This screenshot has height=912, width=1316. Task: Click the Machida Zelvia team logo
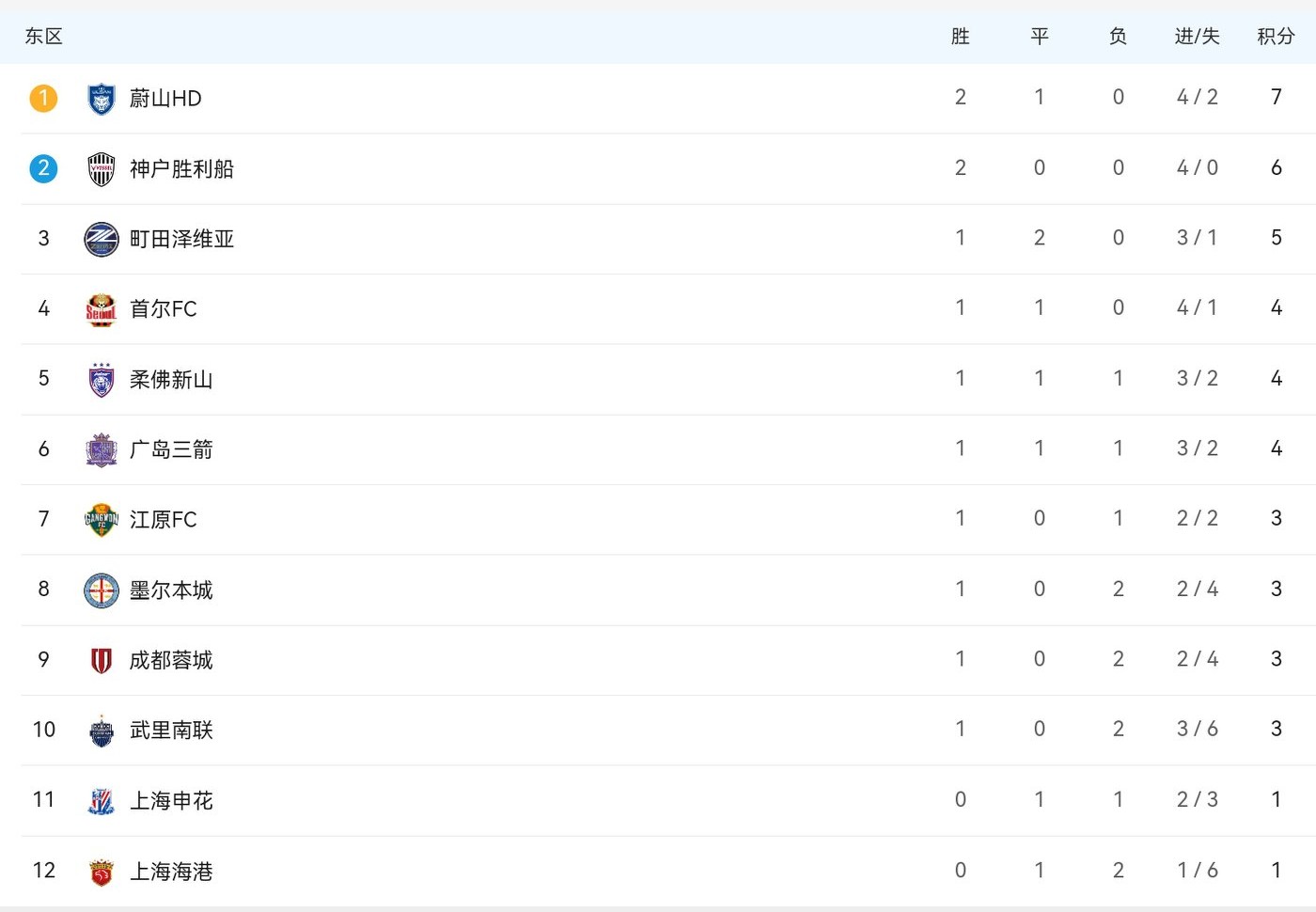[101, 239]
